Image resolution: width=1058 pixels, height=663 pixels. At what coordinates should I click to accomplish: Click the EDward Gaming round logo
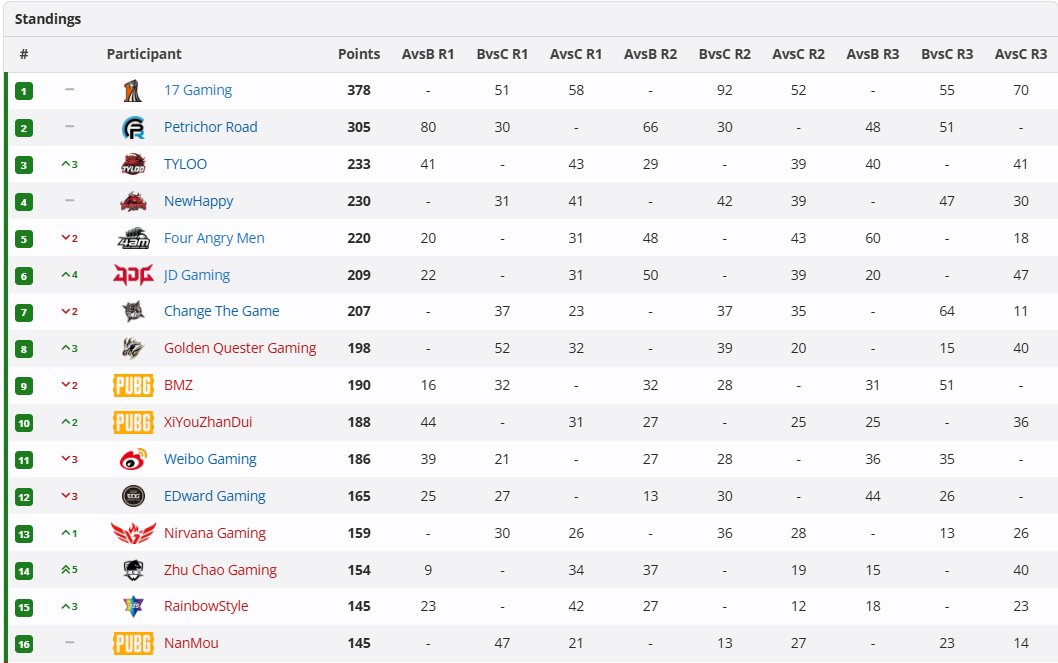point(133,496)
